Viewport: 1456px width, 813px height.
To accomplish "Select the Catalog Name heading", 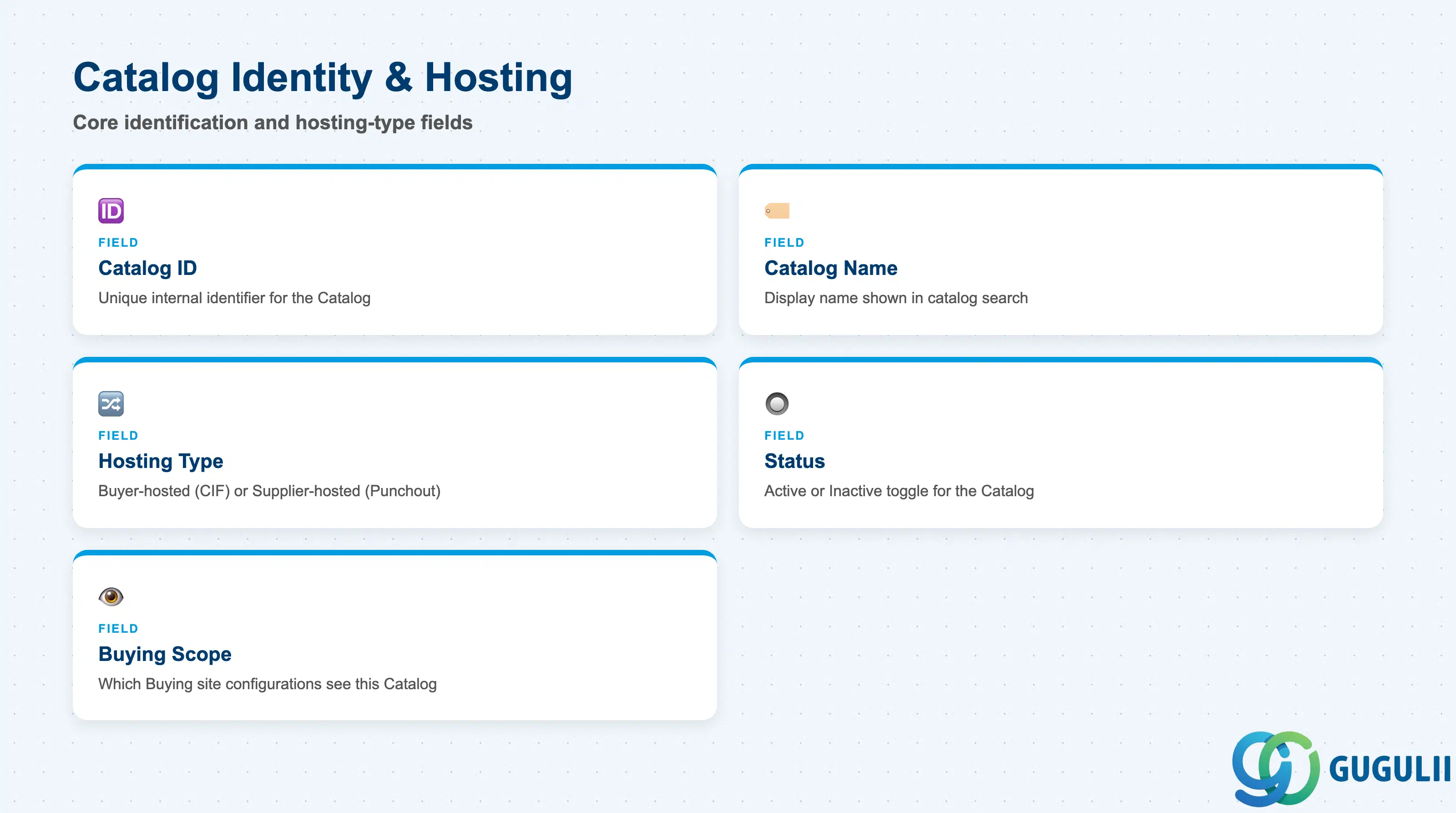I will point(830,268).
